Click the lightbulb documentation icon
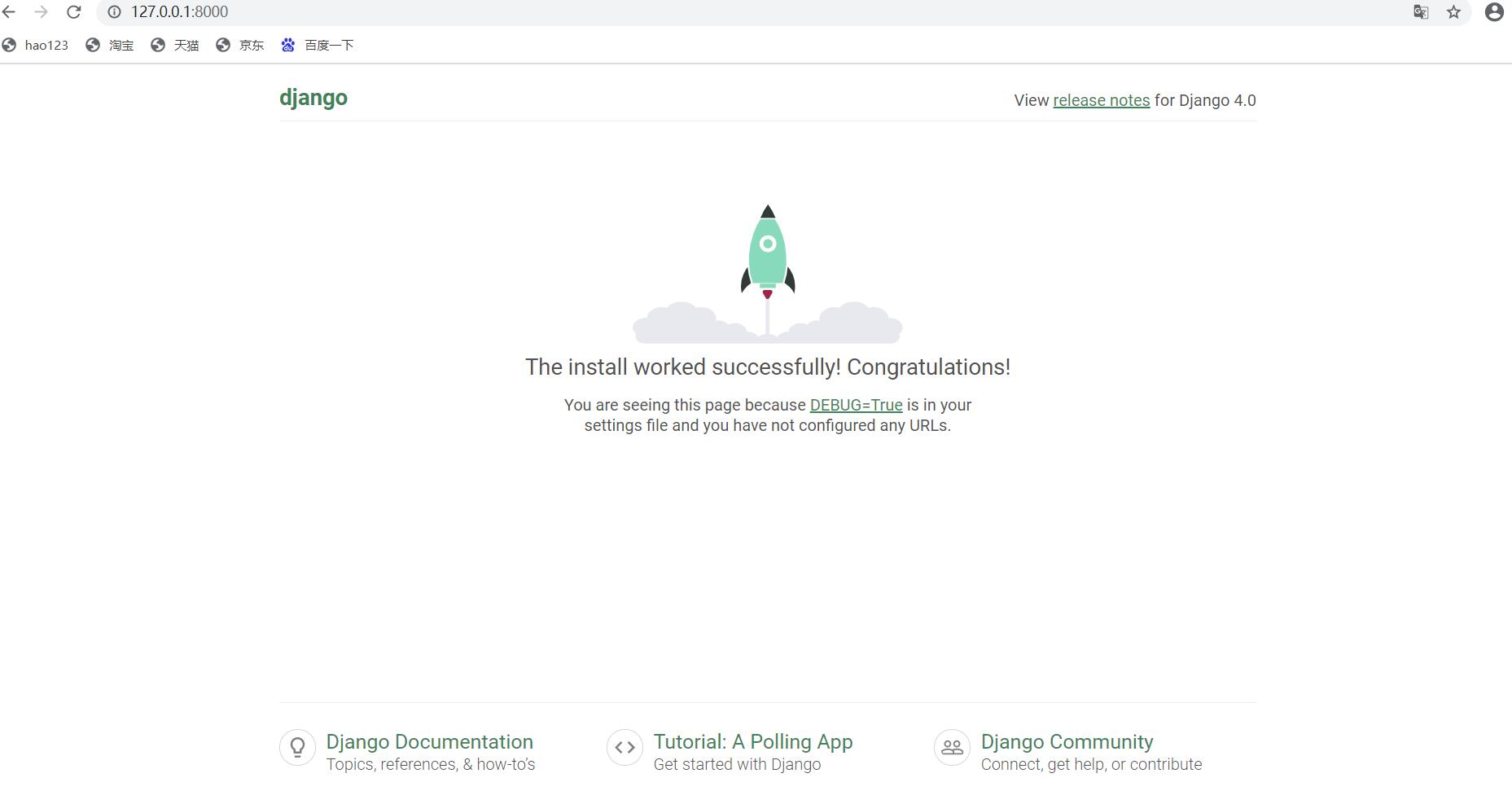The image size is (1512, 791). point(297,747)
